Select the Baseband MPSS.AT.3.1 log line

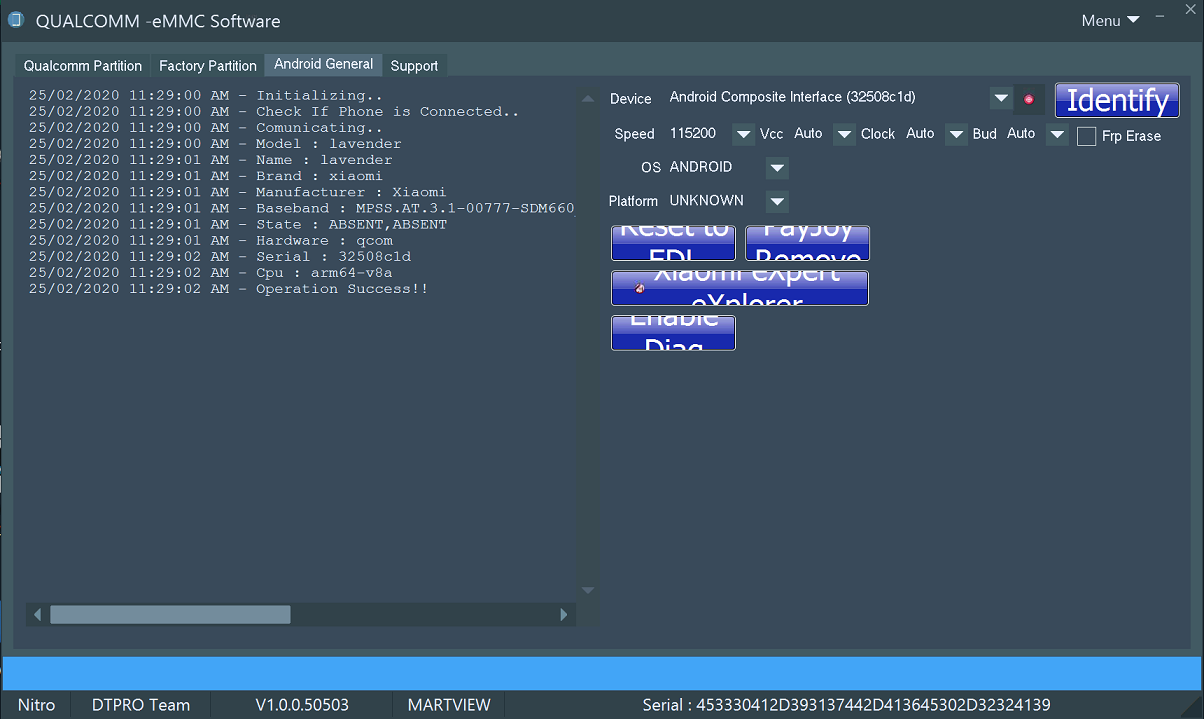point(302,208)
